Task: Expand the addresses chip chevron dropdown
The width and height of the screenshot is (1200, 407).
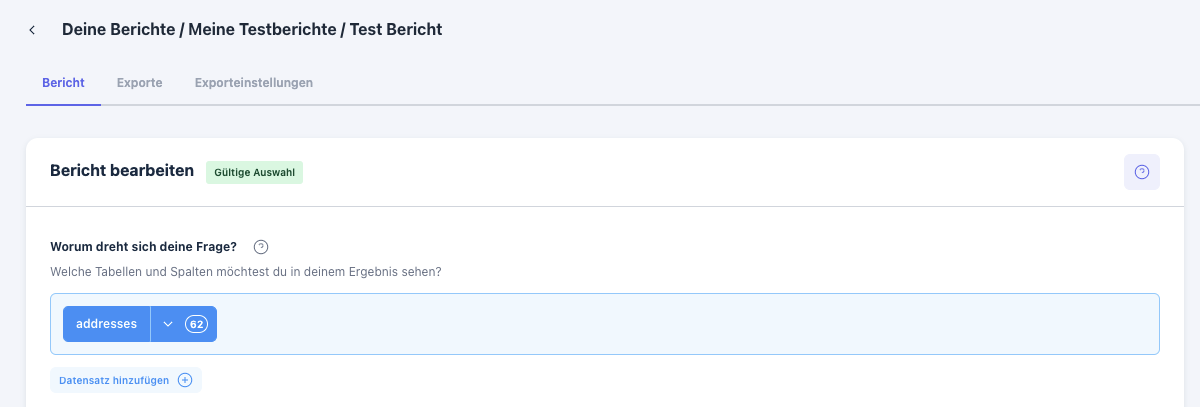Action: tap(168, 324)
